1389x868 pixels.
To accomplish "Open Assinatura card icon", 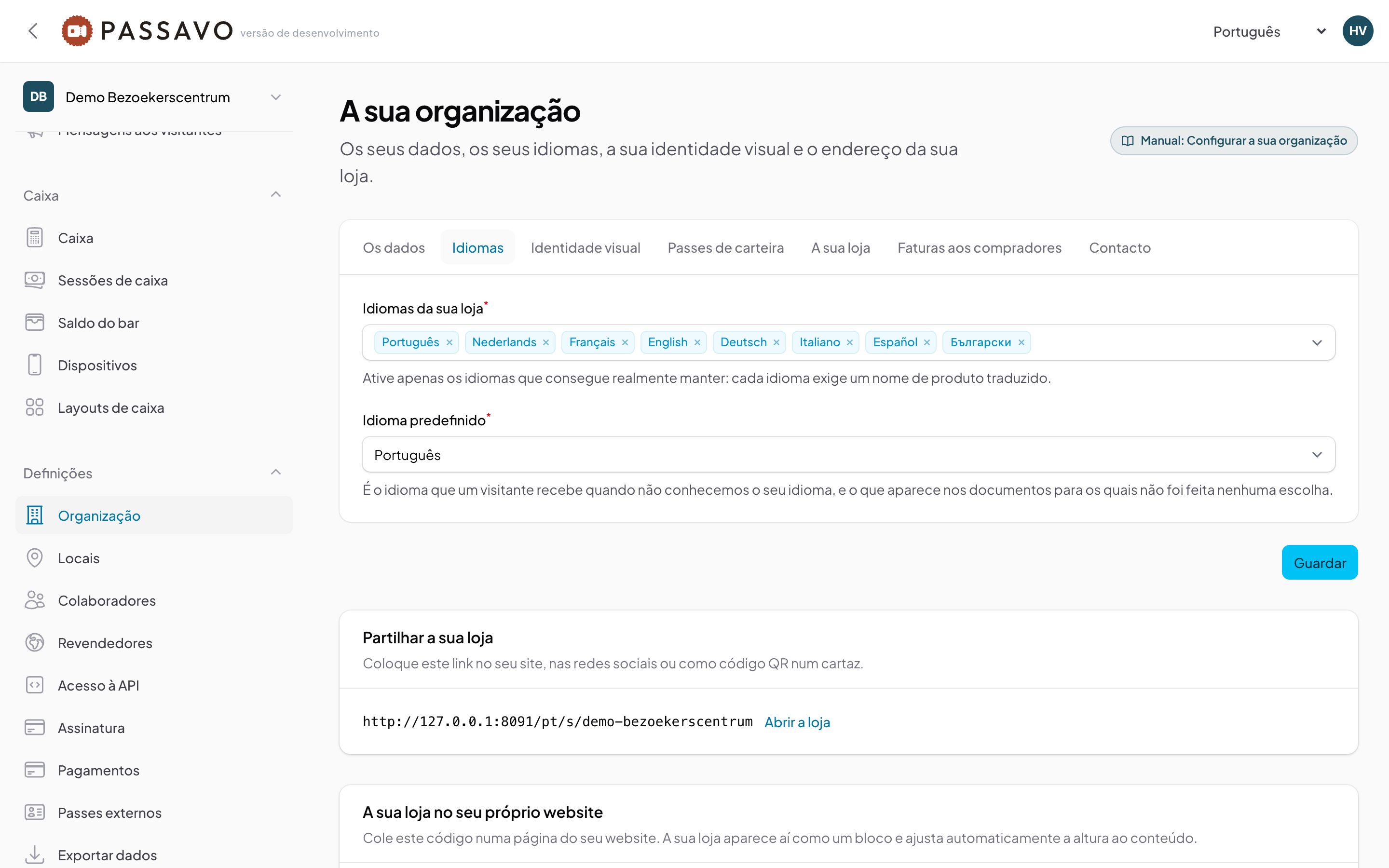I will pos(34,728).
